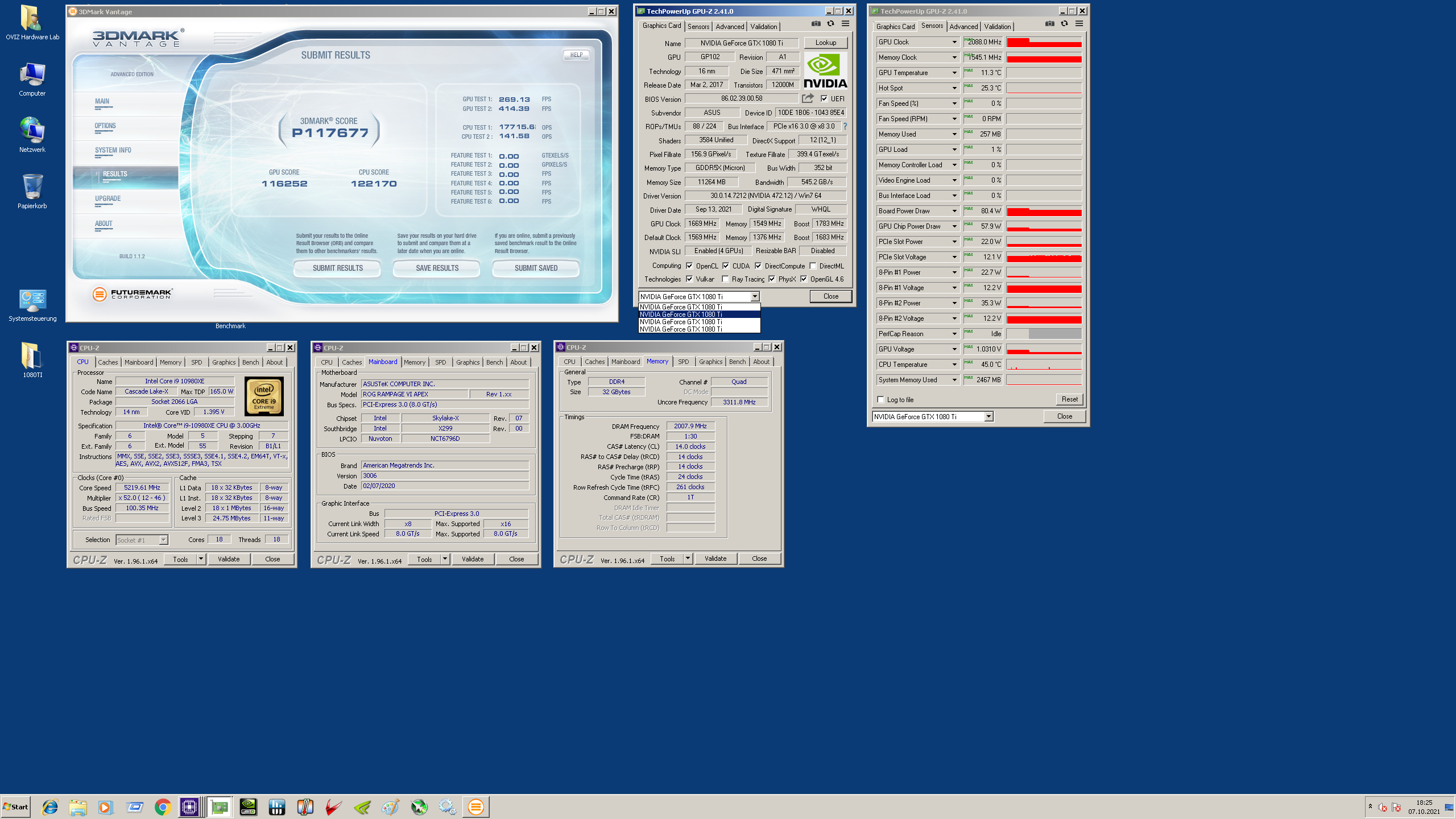Image resolution: width=1456 pixels, height=819 pixels.
Task: Expand Memory Clock sensor dropdown
Action: [x=954, y=57]
